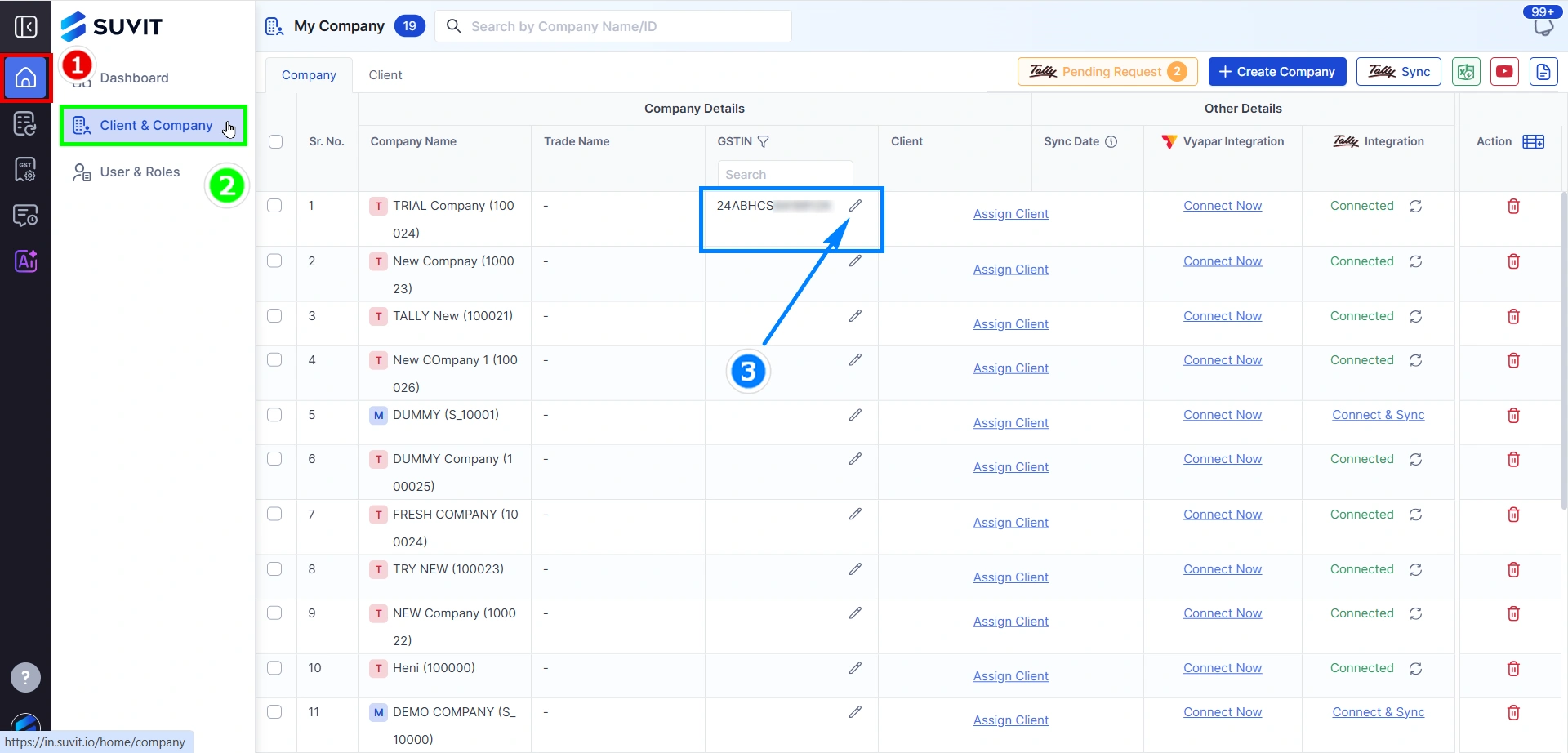Click Connect & Sync for DUMMY (S_10001)
The image size is (1568, 753).
tap(1379, 415)
